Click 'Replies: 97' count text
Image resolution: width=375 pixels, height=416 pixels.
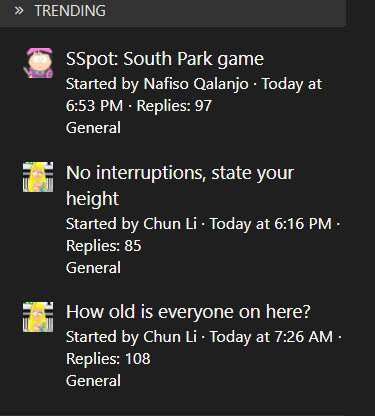(174, 106)
